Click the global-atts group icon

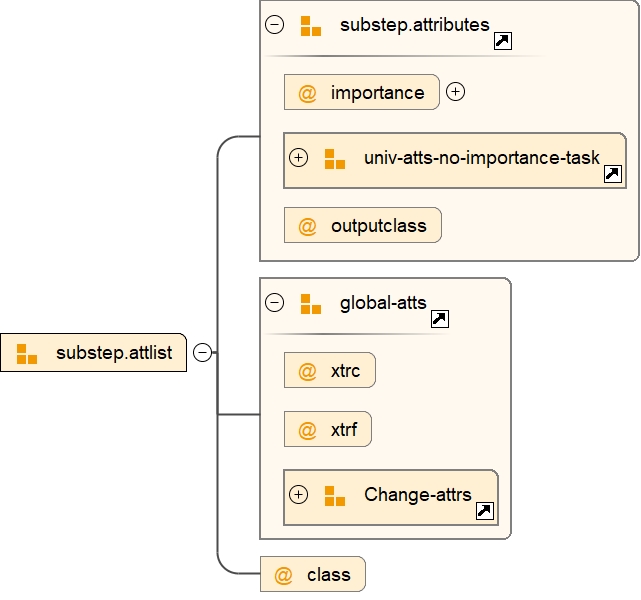[311, 304]
